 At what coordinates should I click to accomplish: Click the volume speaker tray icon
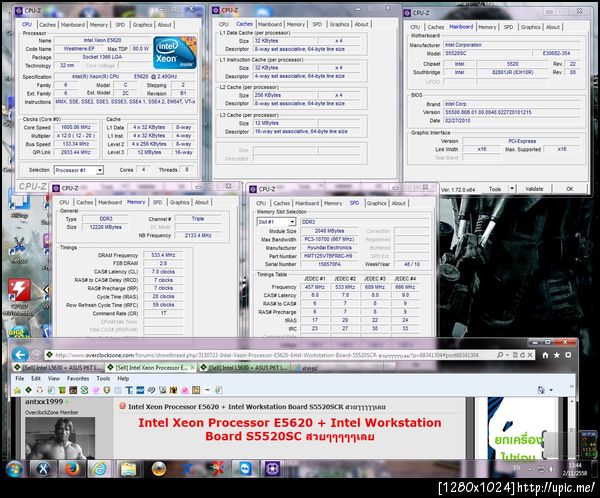[552, 469]
